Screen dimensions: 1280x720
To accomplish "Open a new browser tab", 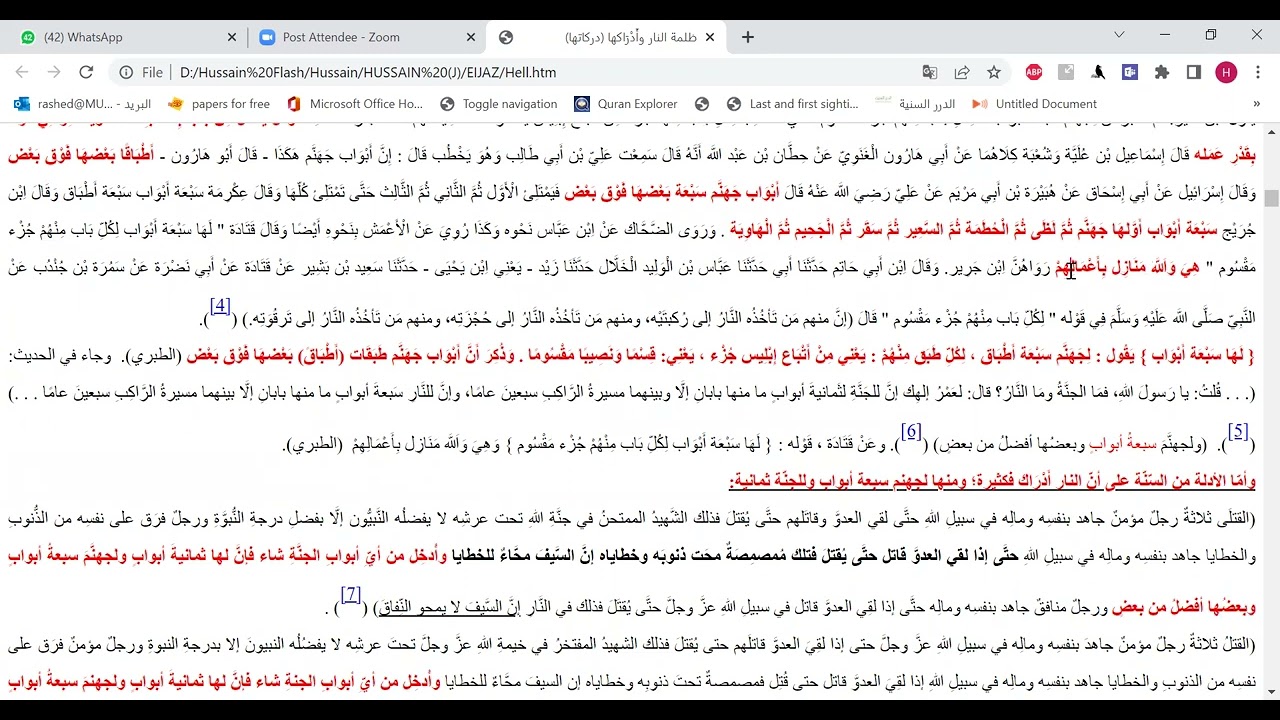I will pos(748,37).
